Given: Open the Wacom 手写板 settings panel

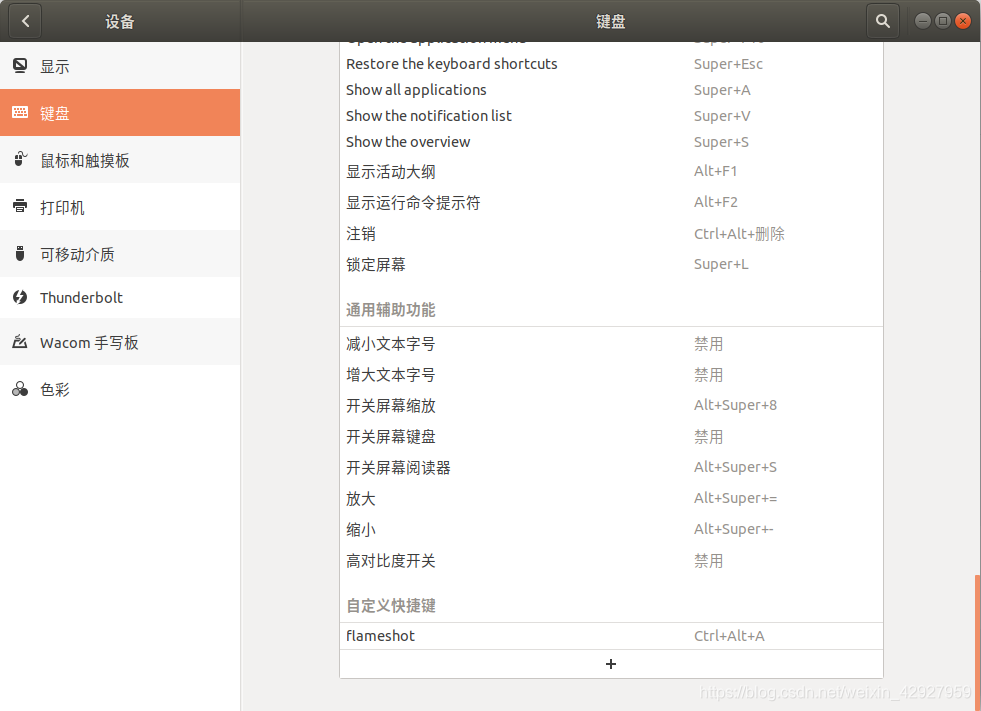Looking at the screenshot, I should tap(120, 342).
